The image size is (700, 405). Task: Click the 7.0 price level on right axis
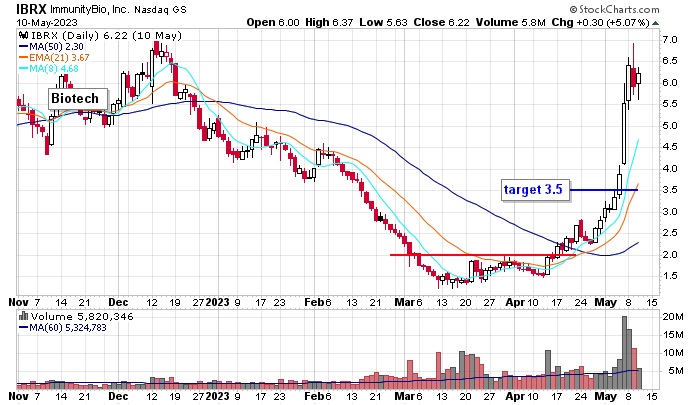click(x=672, y=40)
